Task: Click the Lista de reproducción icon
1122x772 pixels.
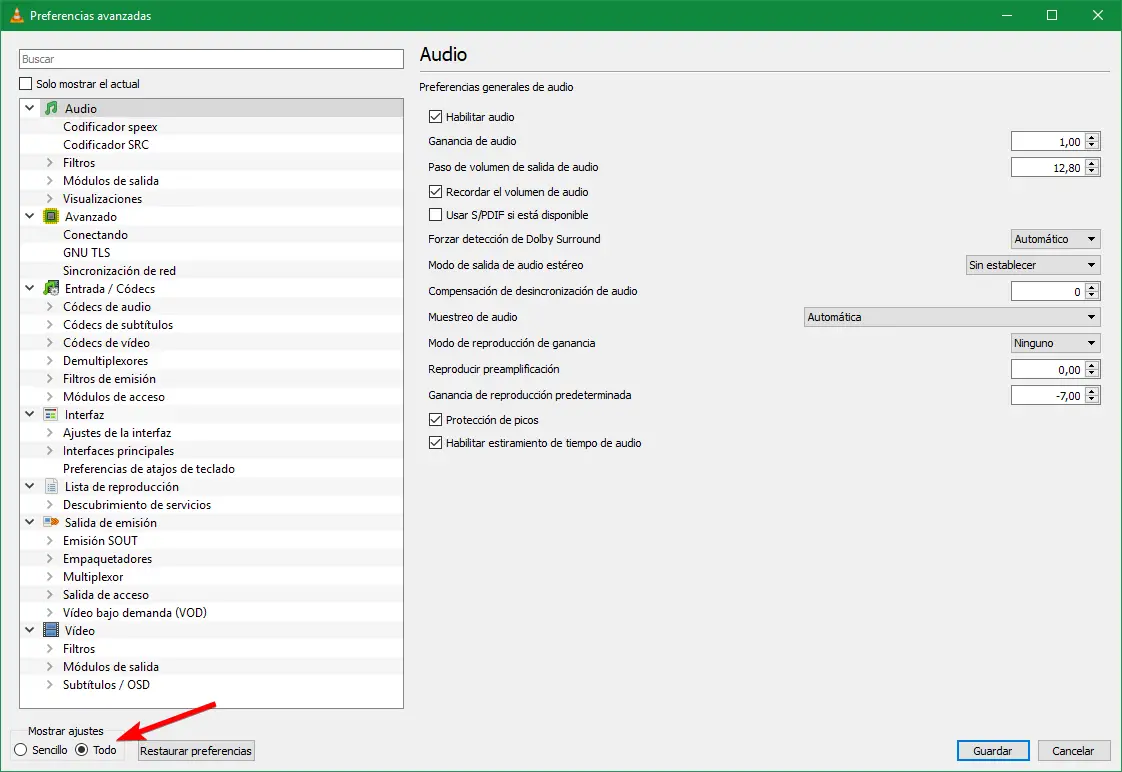Action: pyautogui.click(x=51, y=487)
